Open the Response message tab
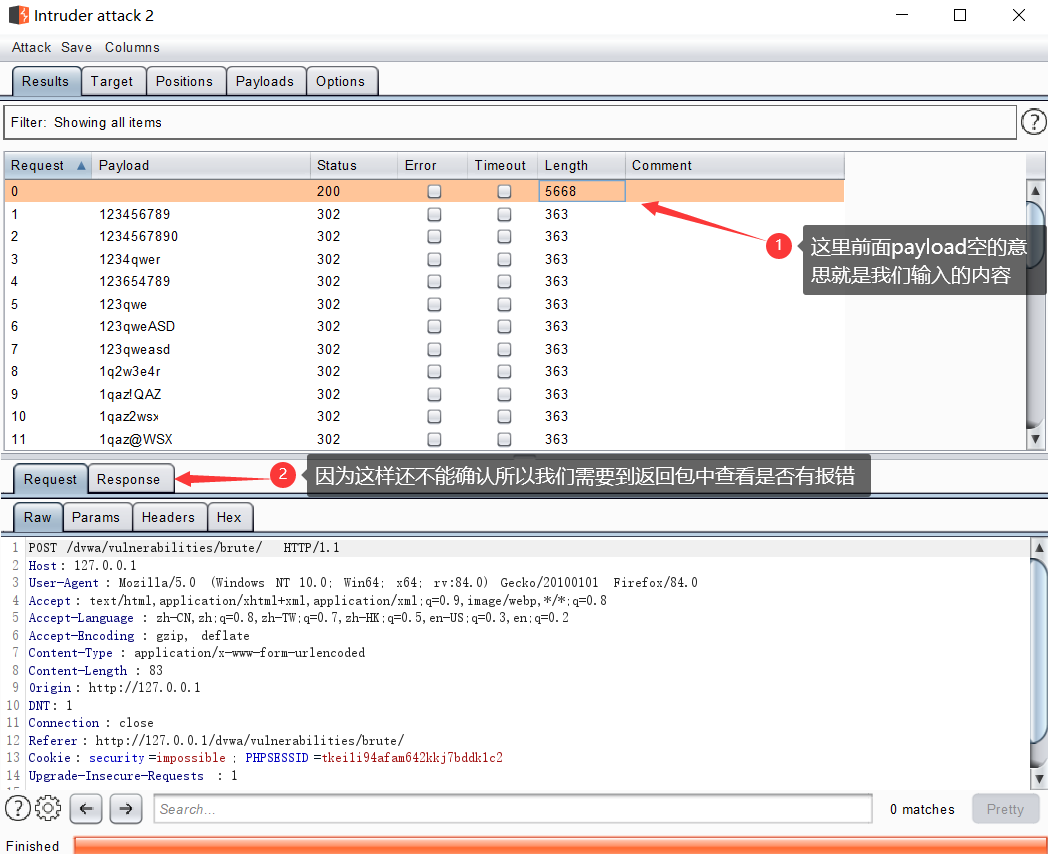Viewport: 1048px width, 854px height. tap(130, 479)
